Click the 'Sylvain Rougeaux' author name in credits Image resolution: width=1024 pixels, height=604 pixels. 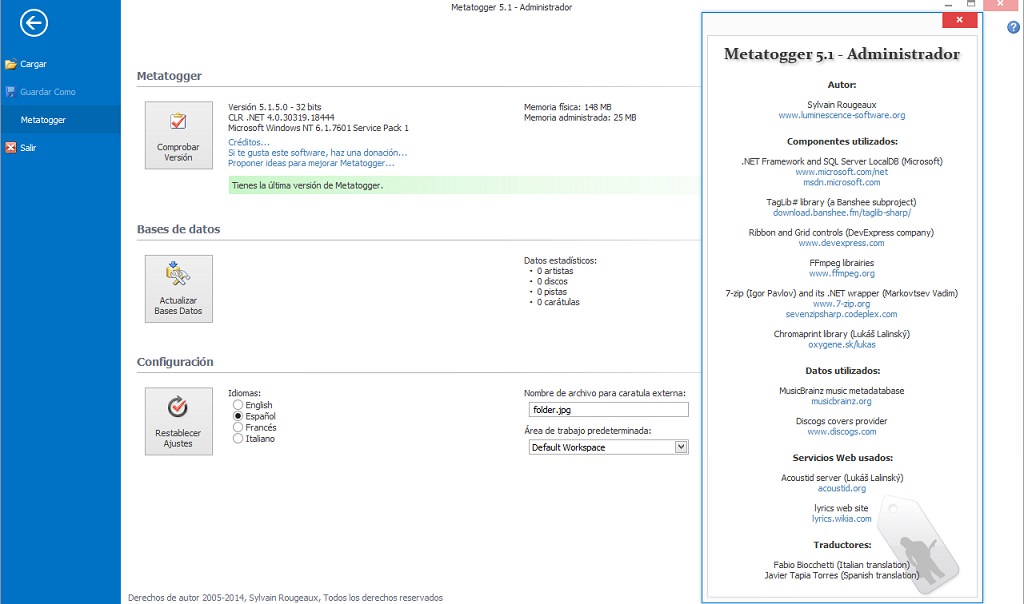[x=841, y=104]
